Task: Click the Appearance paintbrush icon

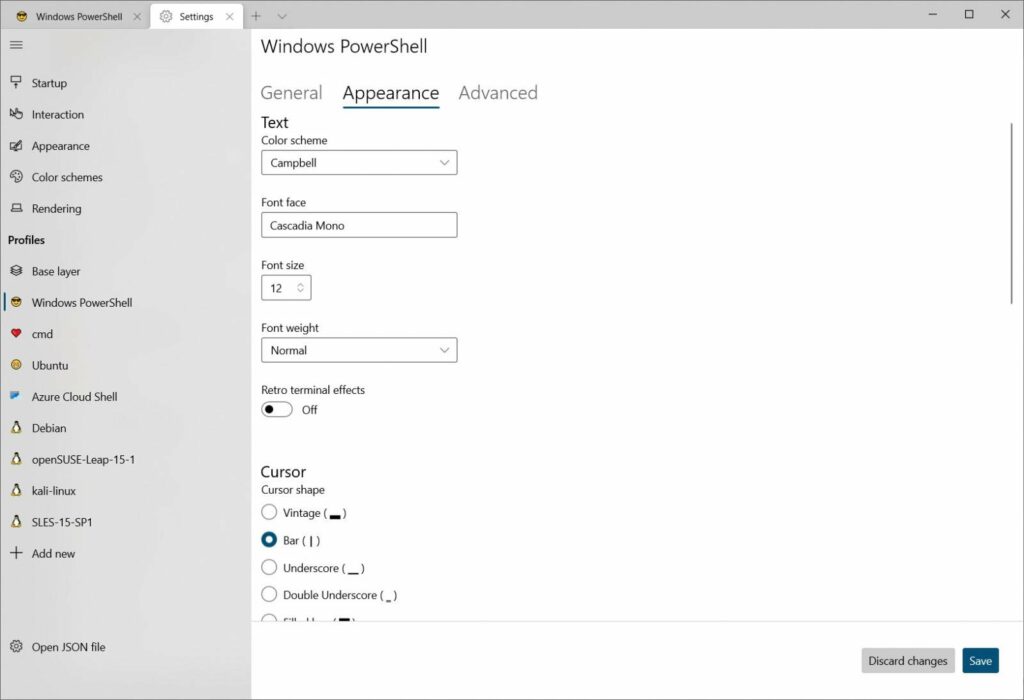Action: tap(16, 145)
